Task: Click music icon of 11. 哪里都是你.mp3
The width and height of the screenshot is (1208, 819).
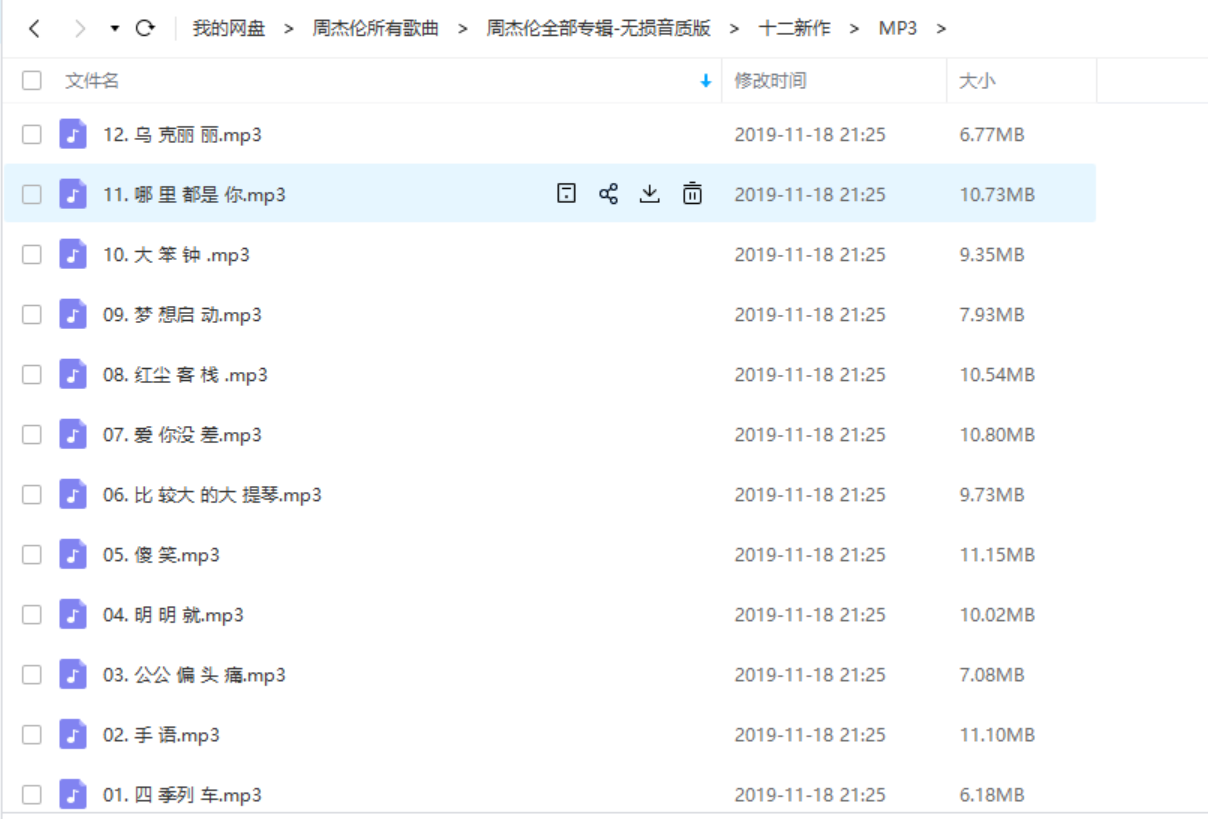Action: coord(73,194)
